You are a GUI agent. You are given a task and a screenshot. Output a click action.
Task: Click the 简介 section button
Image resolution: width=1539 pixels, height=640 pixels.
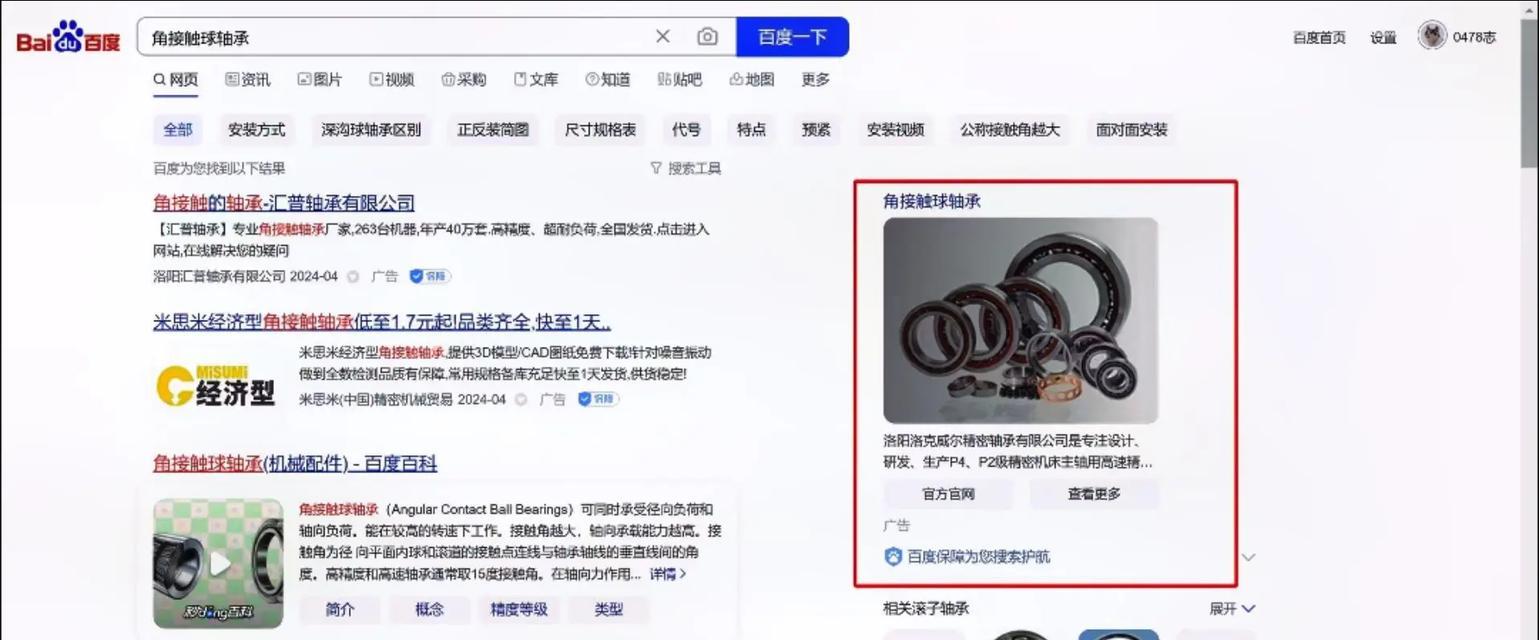point(340,609)
